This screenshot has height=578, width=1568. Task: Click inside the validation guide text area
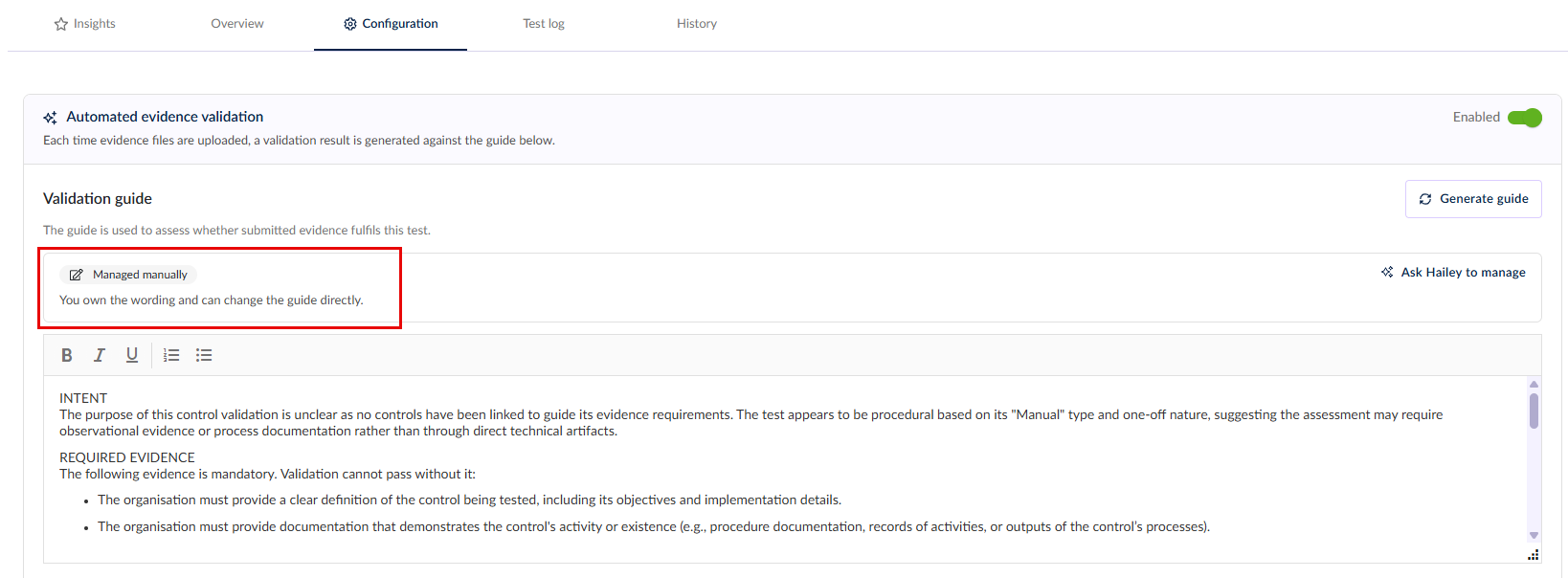785,469
